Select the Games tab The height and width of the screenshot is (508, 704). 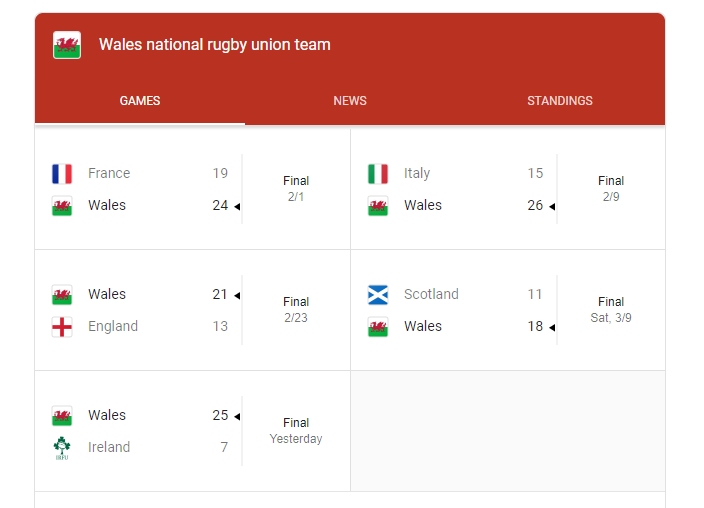(x=140, y=101)
